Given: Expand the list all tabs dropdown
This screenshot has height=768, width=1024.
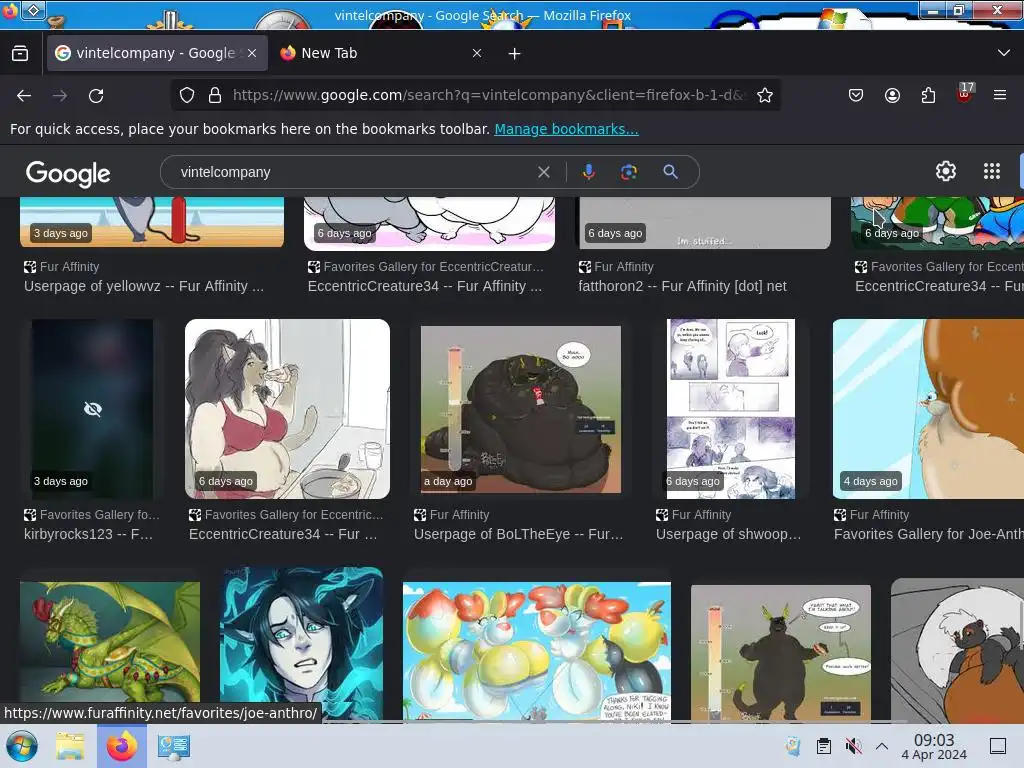Looking at the screenshot, I should pyautogui.click(x=1004, y=53).
